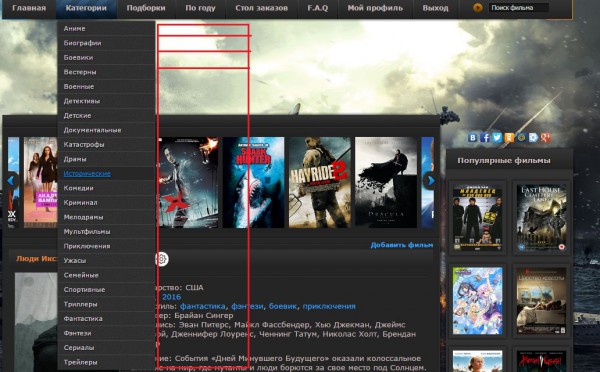Open the Подборки menu

[x=146, y=8]
